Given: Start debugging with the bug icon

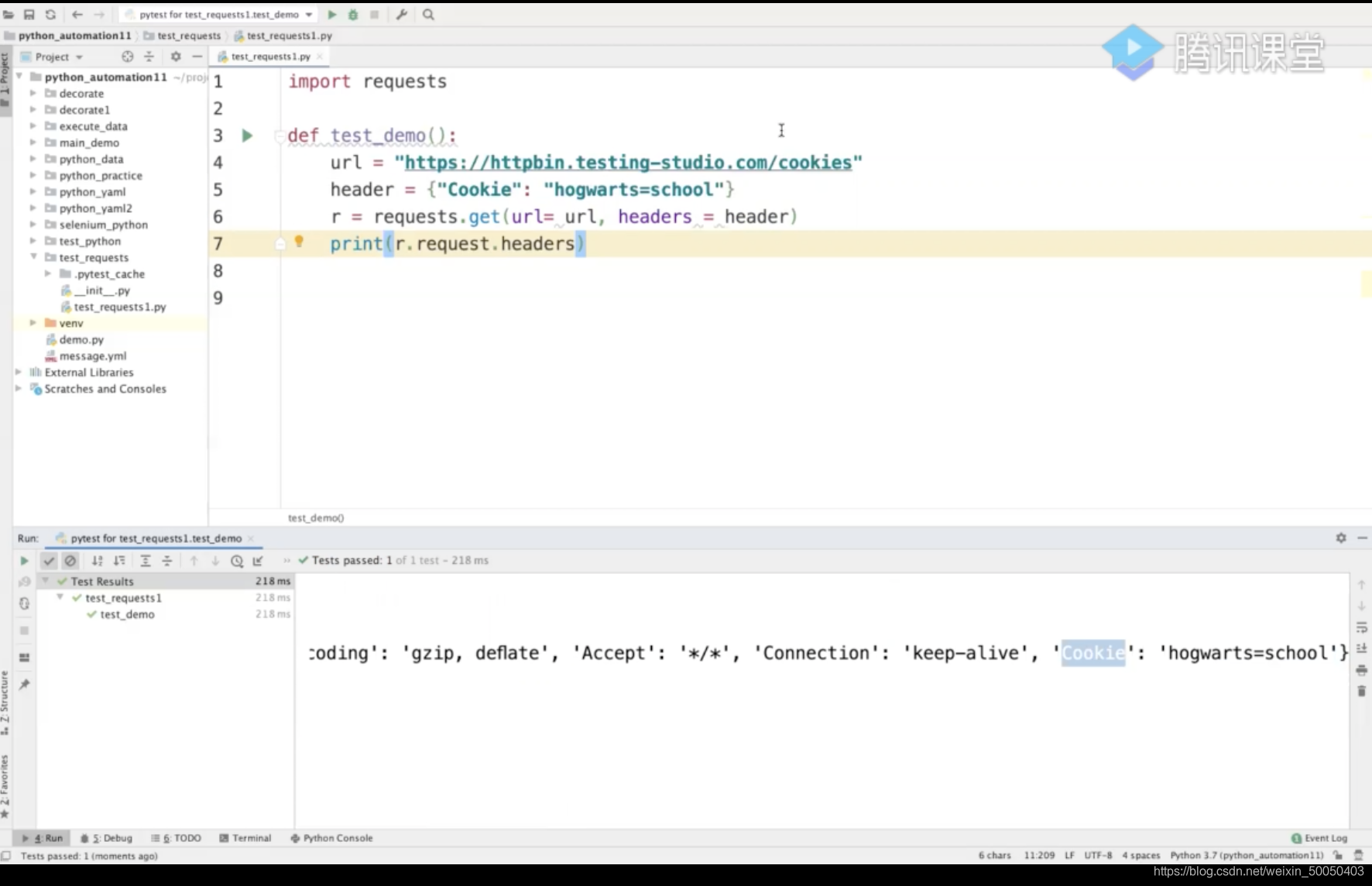Looking at the screenshot, I should pos(353,15).
